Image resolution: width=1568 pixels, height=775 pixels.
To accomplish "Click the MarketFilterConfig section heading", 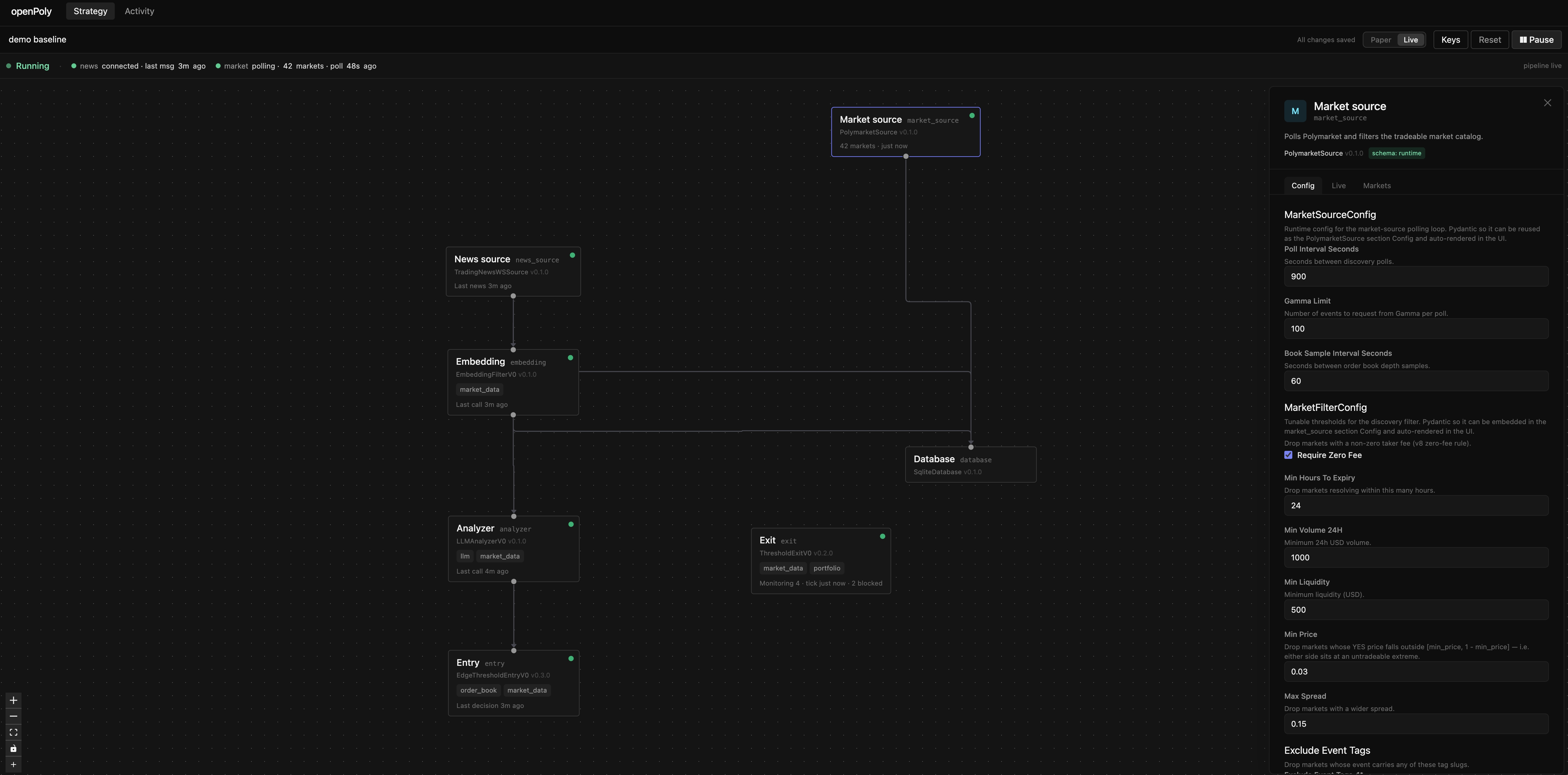I will pyautogui.click(x=1325, y=407).
